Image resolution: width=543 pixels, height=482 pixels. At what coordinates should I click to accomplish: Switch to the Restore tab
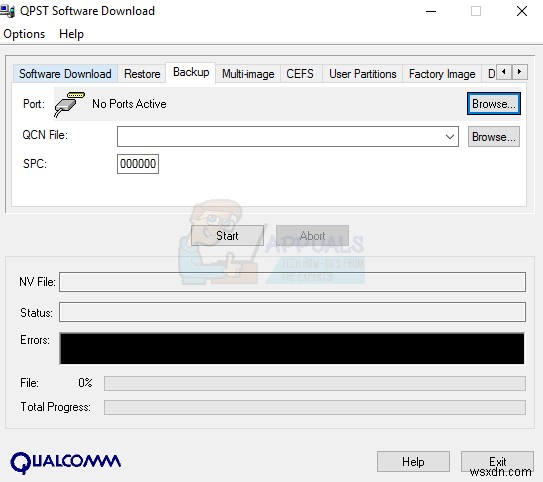142,74
